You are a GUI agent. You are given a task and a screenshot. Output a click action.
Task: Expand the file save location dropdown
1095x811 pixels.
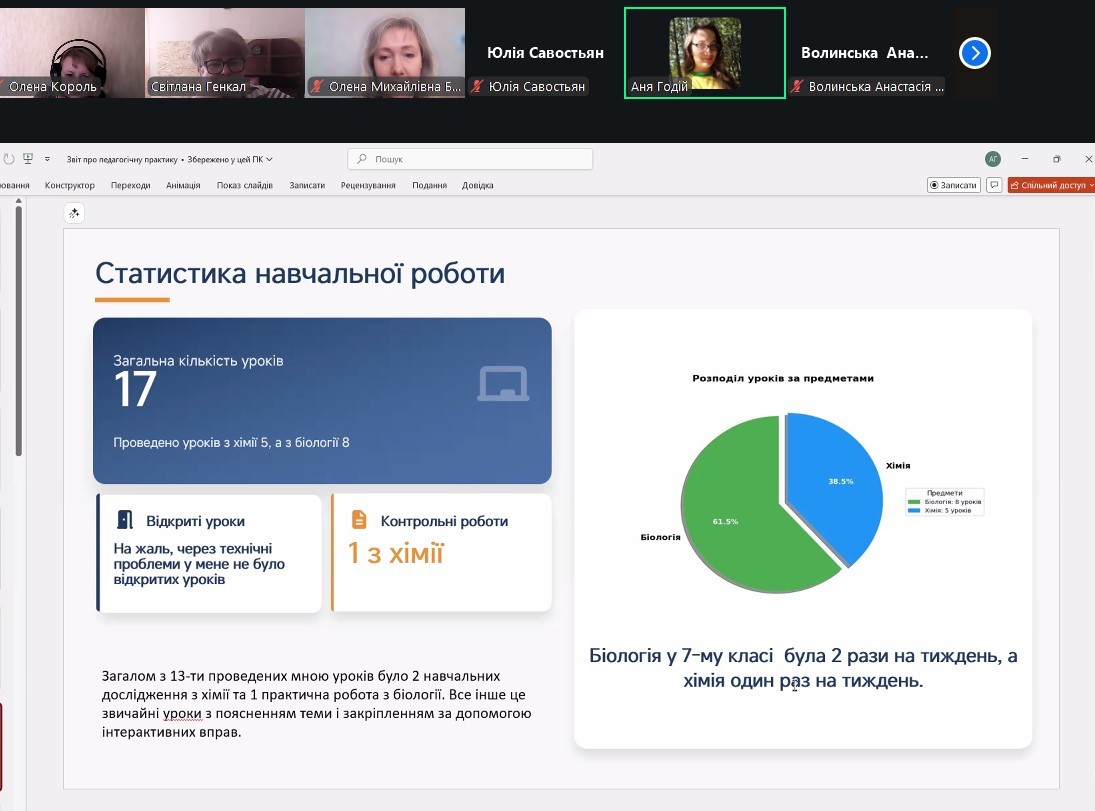[x=269, y=159]
